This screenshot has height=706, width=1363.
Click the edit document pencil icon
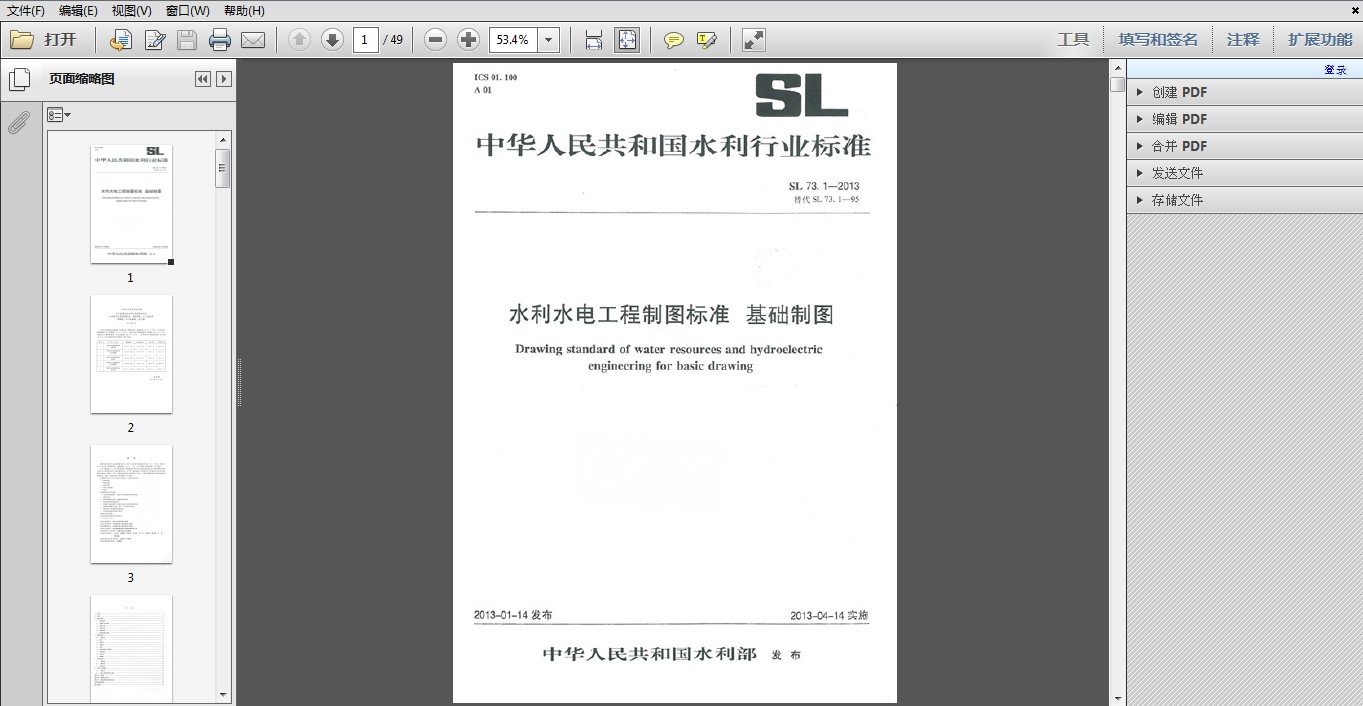tap(154, 40)
